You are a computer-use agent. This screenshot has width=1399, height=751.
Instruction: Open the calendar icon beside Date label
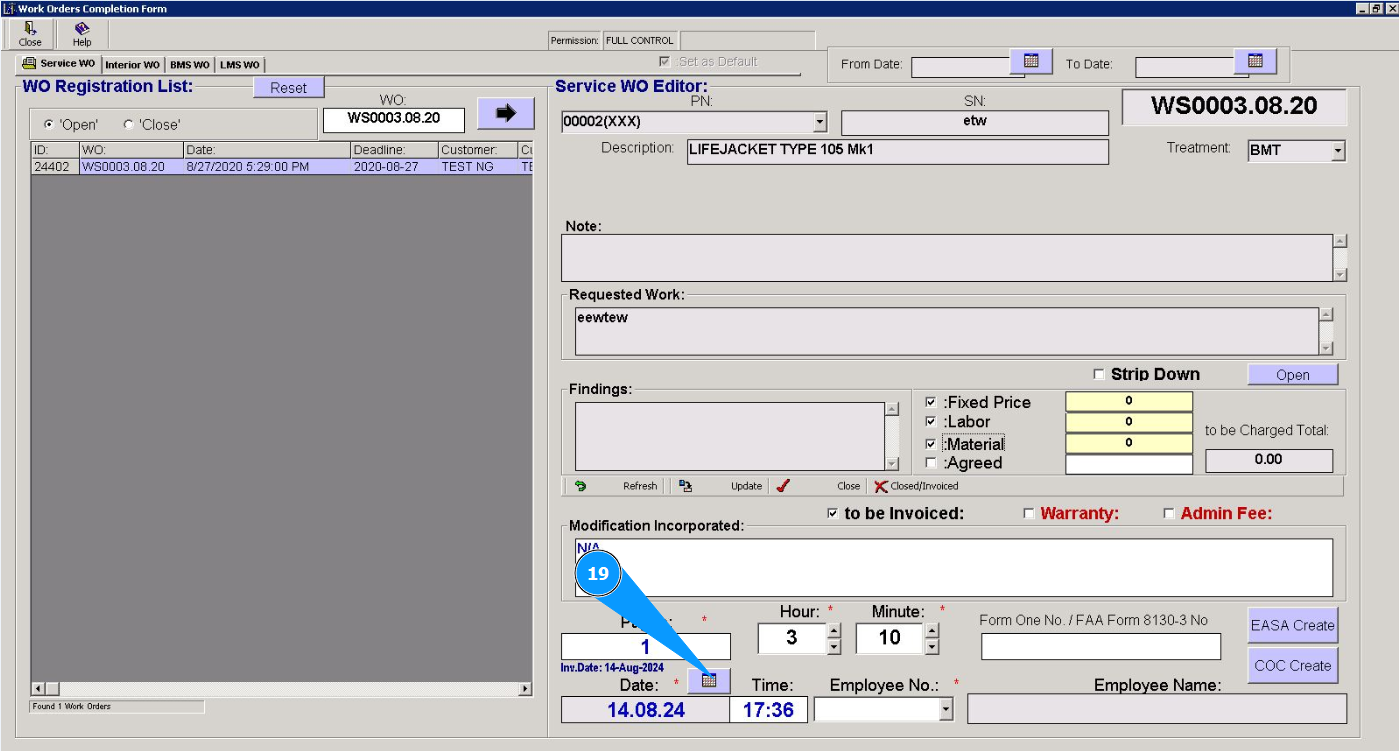pos(709,680)
